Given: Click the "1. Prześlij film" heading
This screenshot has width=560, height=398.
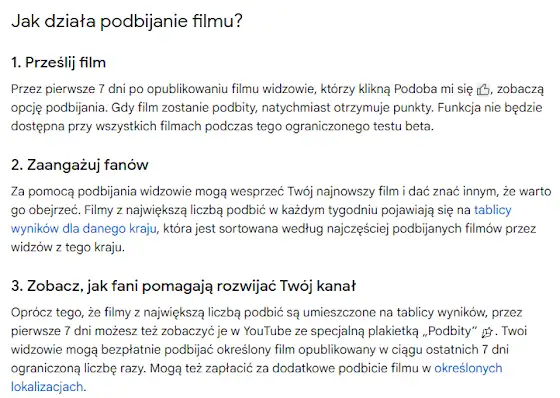Looking at the screenshot, I should click(x=59, y=63).
